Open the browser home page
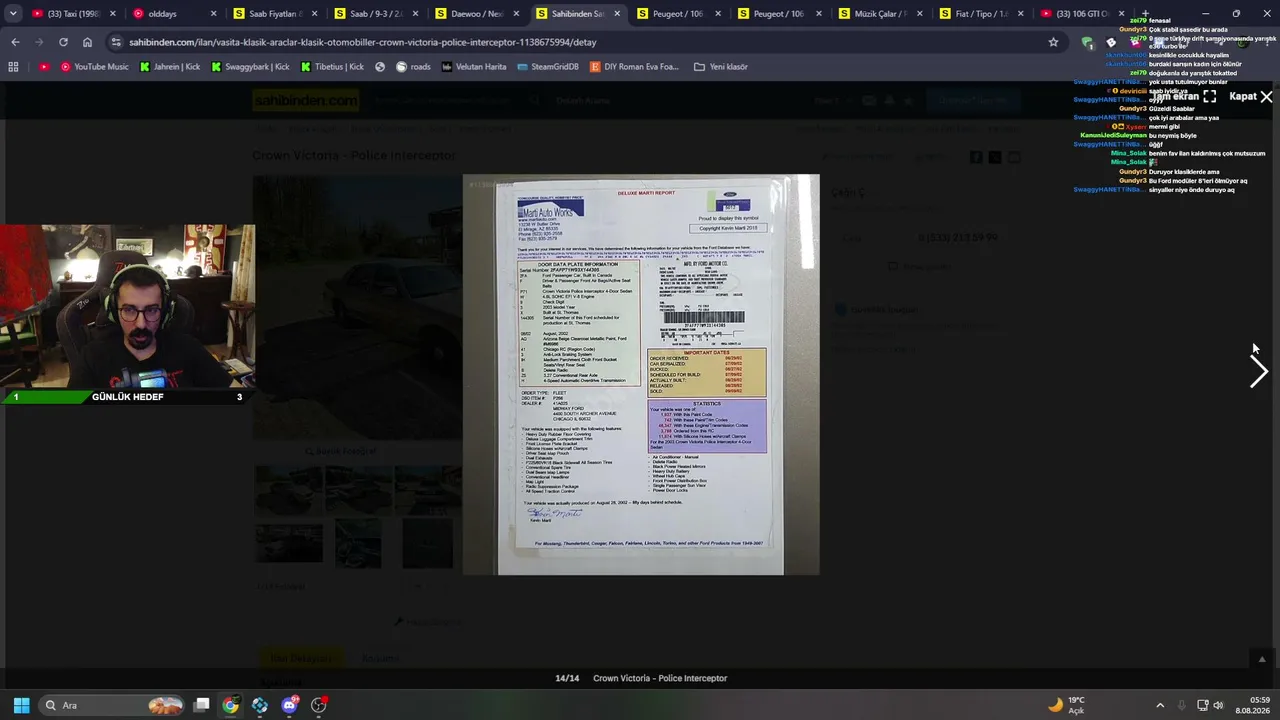This screenshot has height=720, width=1280. click(x=87, y=42)
